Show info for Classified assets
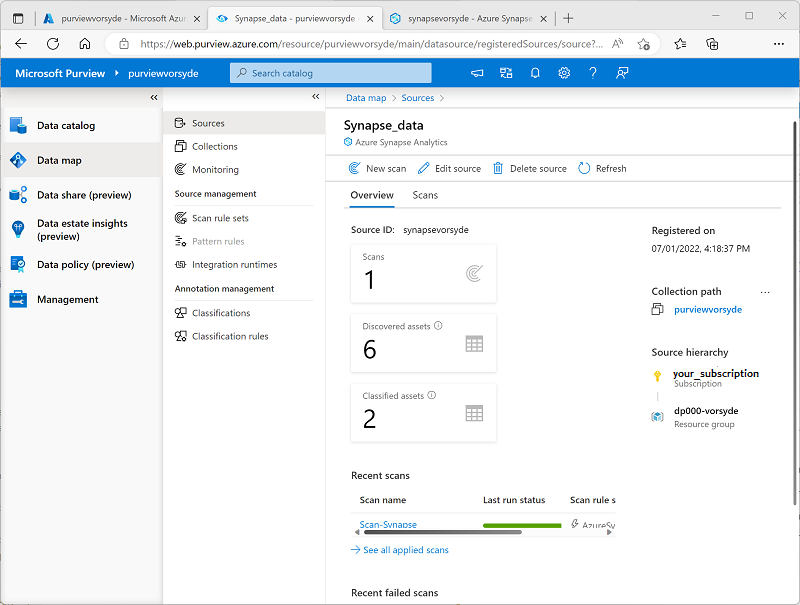 432,395
